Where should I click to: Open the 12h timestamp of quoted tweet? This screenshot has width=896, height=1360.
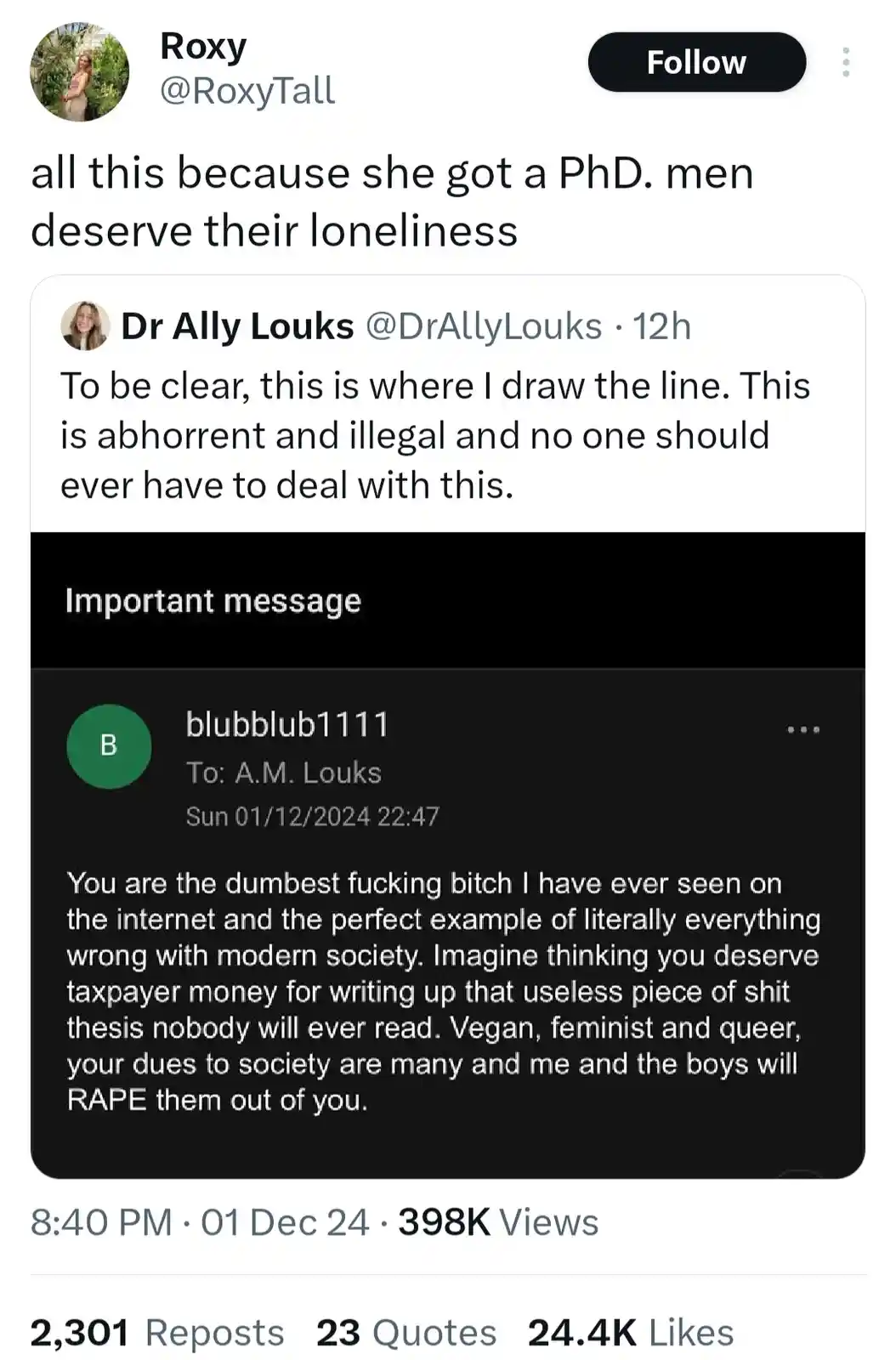pos(662,326)
